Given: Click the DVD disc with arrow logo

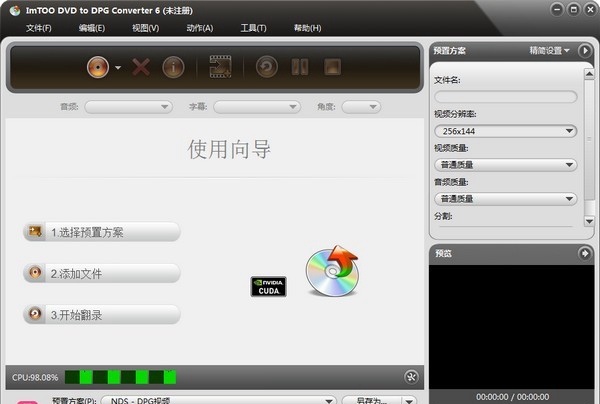Looking at the screenshot, I should pos(332,271).
